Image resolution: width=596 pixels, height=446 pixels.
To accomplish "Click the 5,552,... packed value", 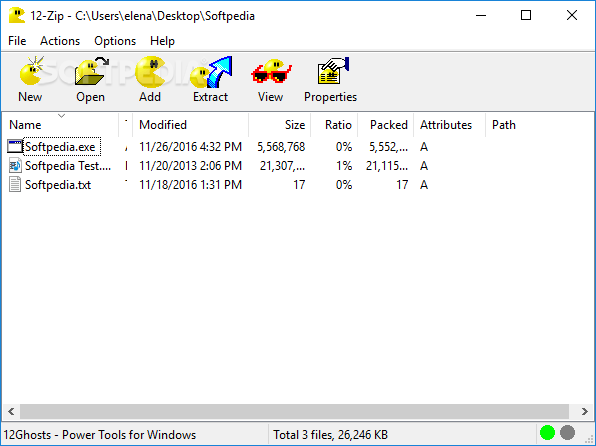I will coord(388,147).
